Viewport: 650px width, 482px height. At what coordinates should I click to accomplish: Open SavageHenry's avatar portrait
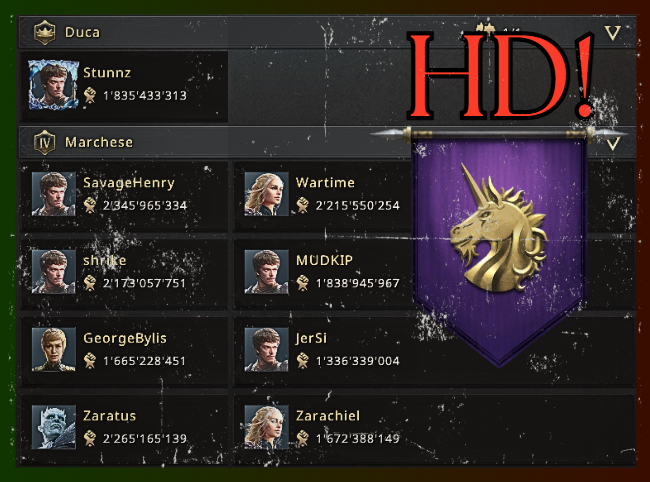point(53,194)
